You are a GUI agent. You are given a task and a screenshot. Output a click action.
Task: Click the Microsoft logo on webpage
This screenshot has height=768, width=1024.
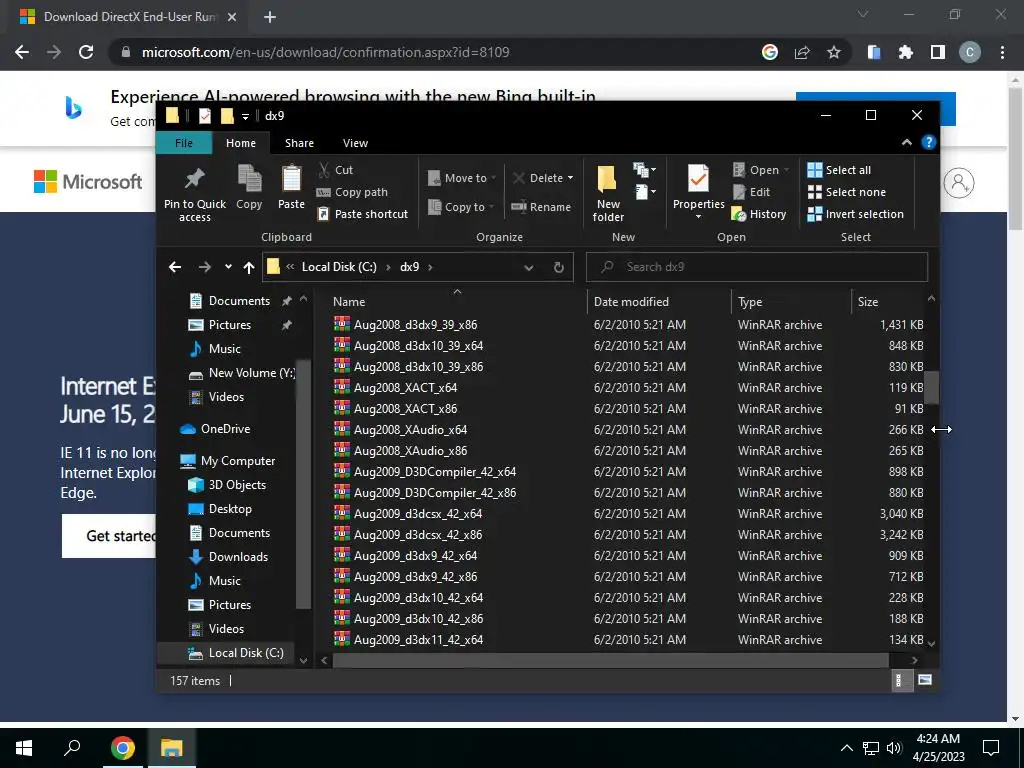(88, 182)
